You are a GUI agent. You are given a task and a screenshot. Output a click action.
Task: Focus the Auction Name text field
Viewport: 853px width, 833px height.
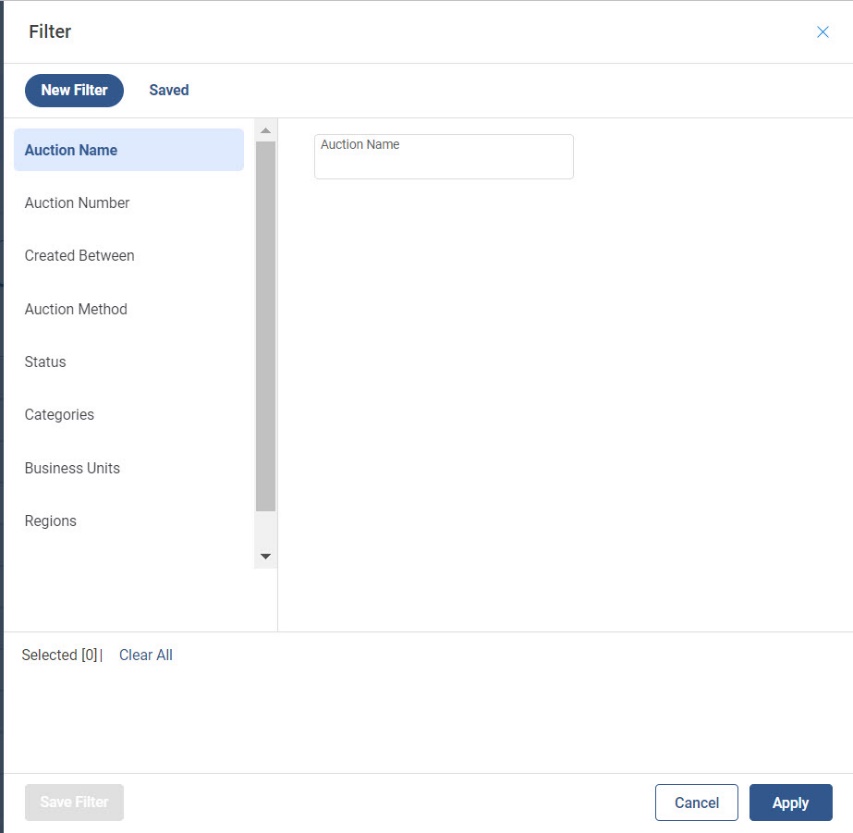[443, 164]
